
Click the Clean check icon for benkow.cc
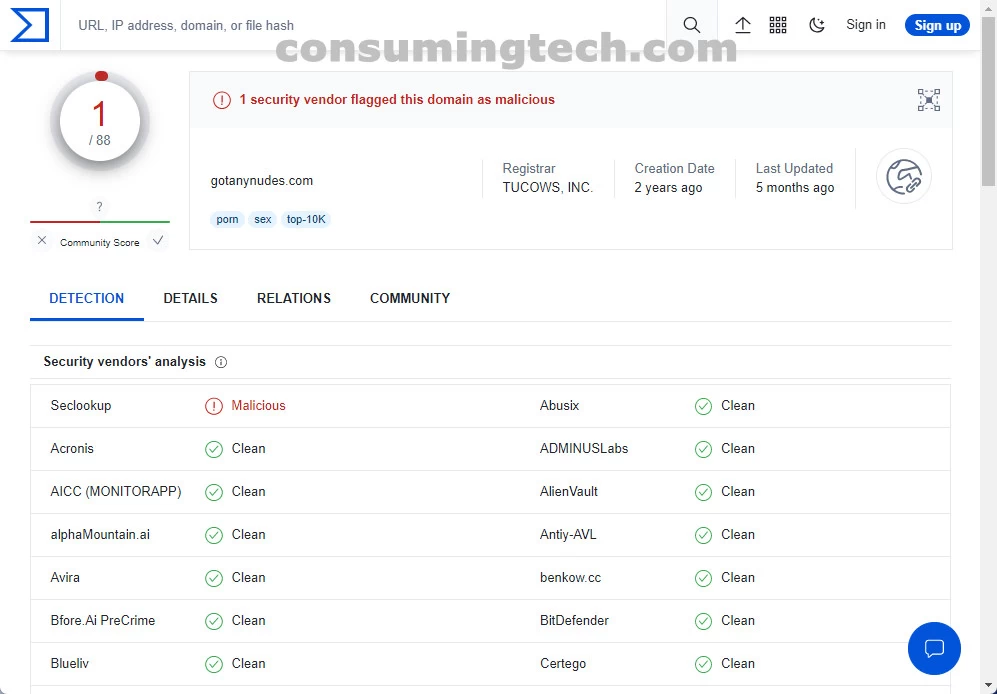[703, 578]
